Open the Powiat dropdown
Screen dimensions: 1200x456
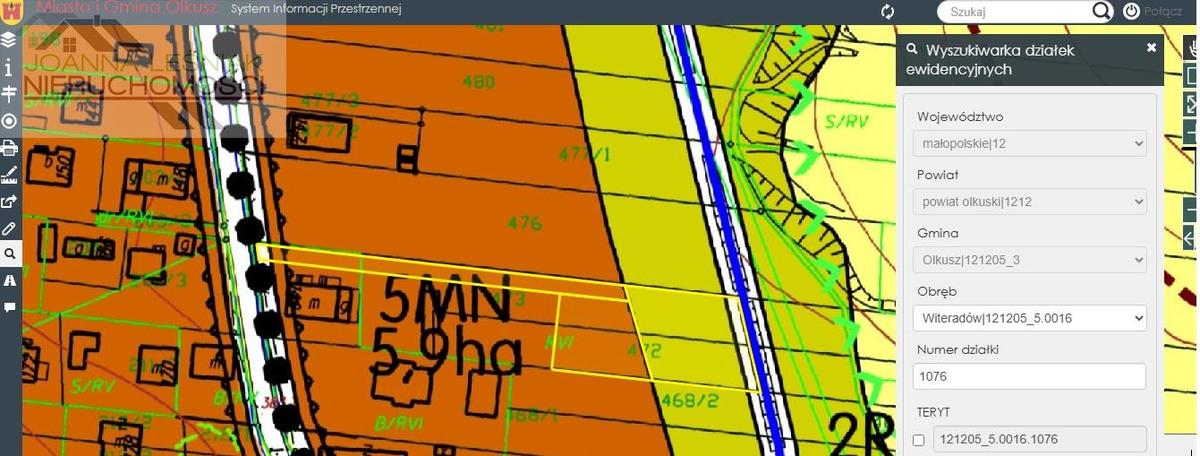[1030, 202]
